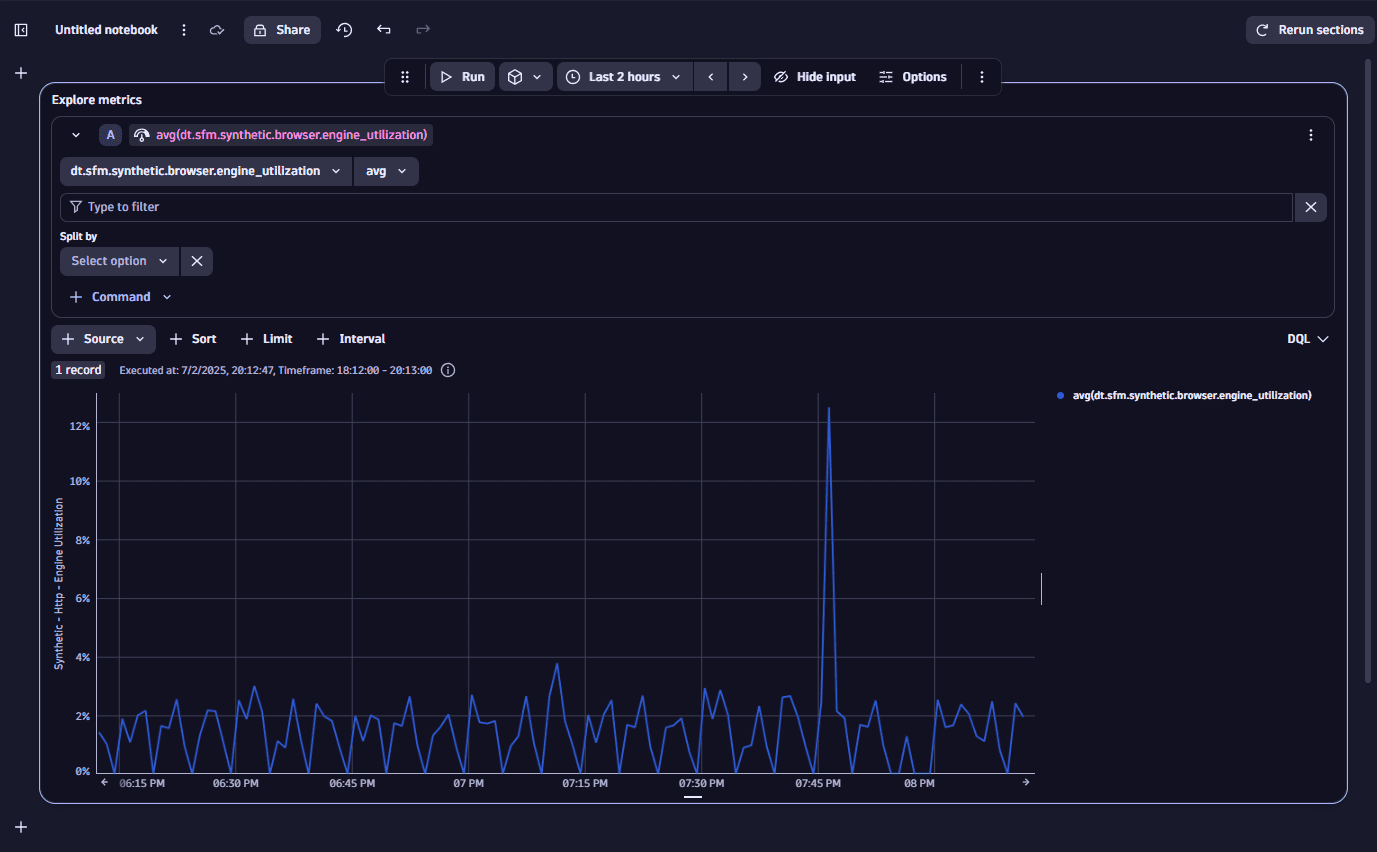Click the Synthetic - Http - Engine Utilization axis title

pos(59,584)
